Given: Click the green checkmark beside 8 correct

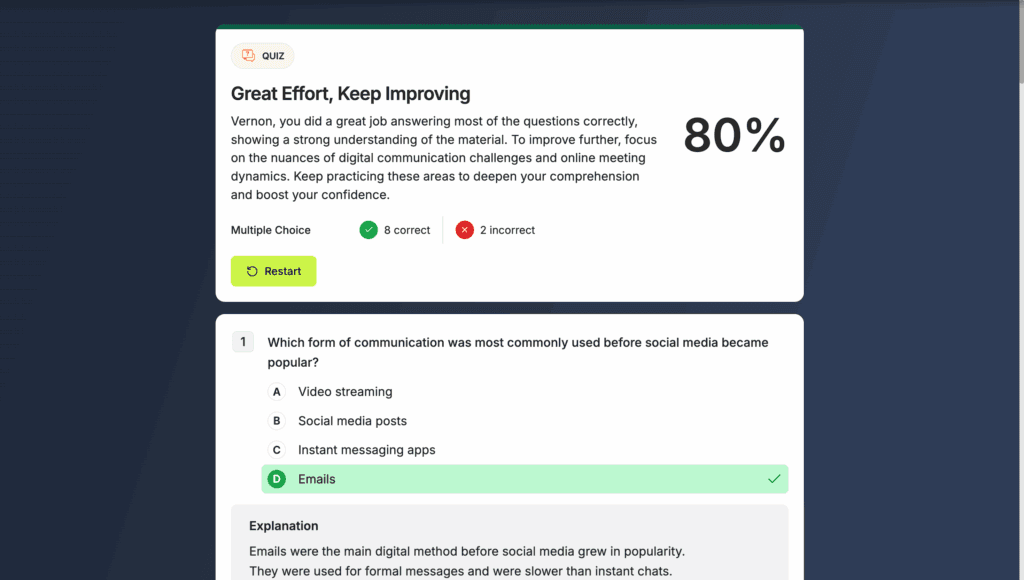Looking at the screenshot, I should coord(369,230).
